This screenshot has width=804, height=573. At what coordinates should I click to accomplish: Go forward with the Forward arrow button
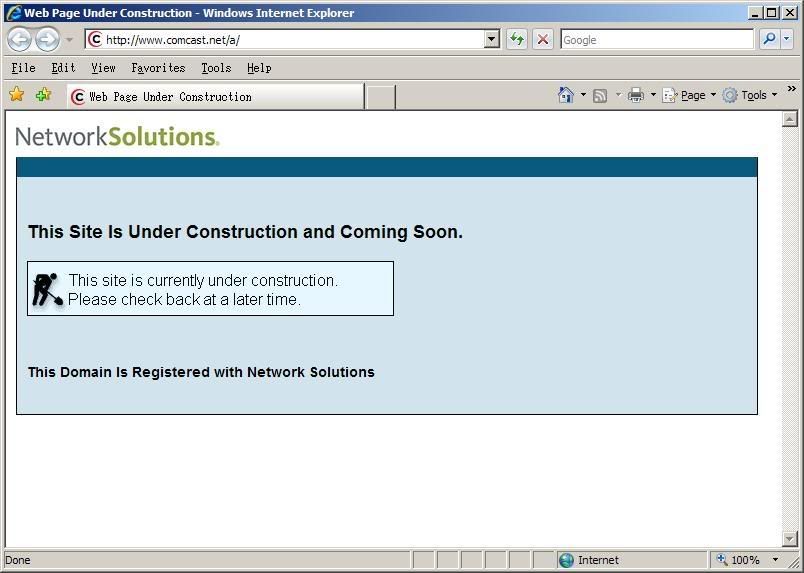[x=47, y=40]
